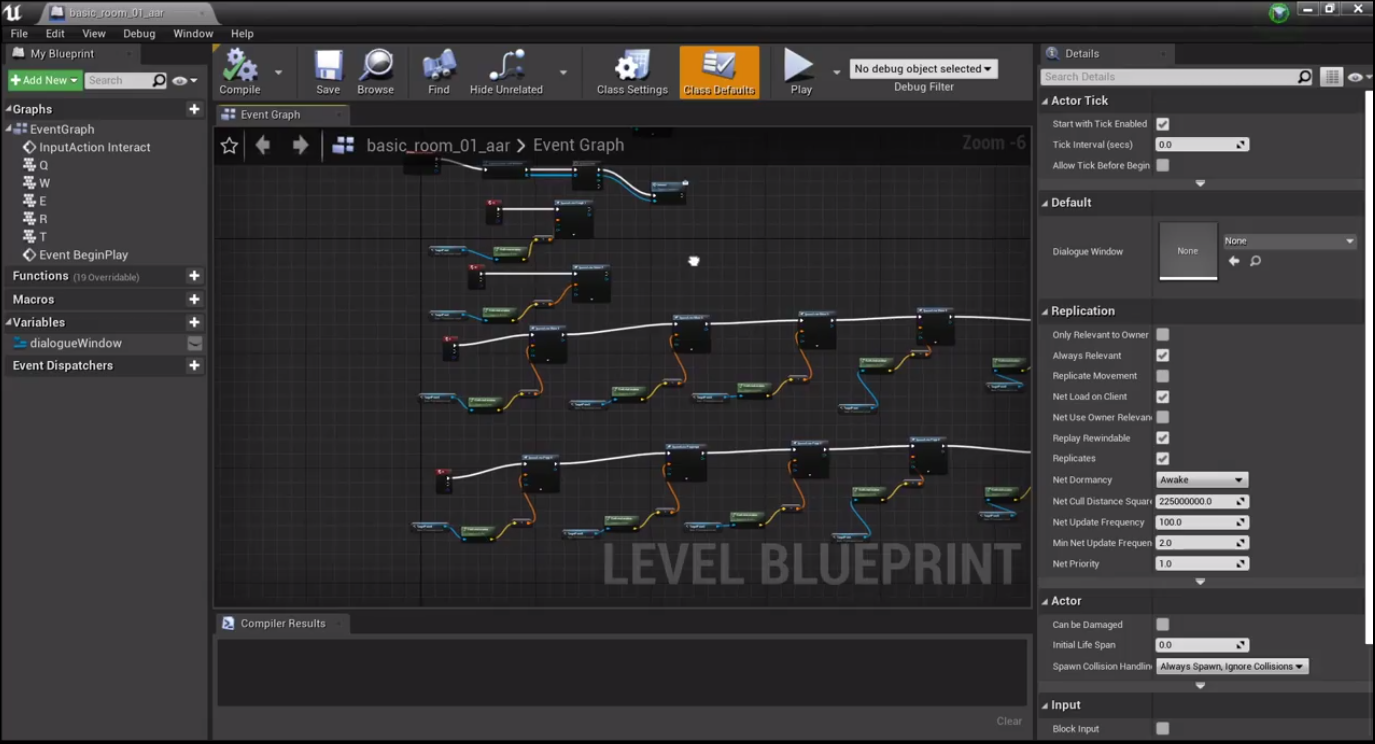Add new event dispatcher with plus
The image size is (1375, 744).
tap(194, 365)
